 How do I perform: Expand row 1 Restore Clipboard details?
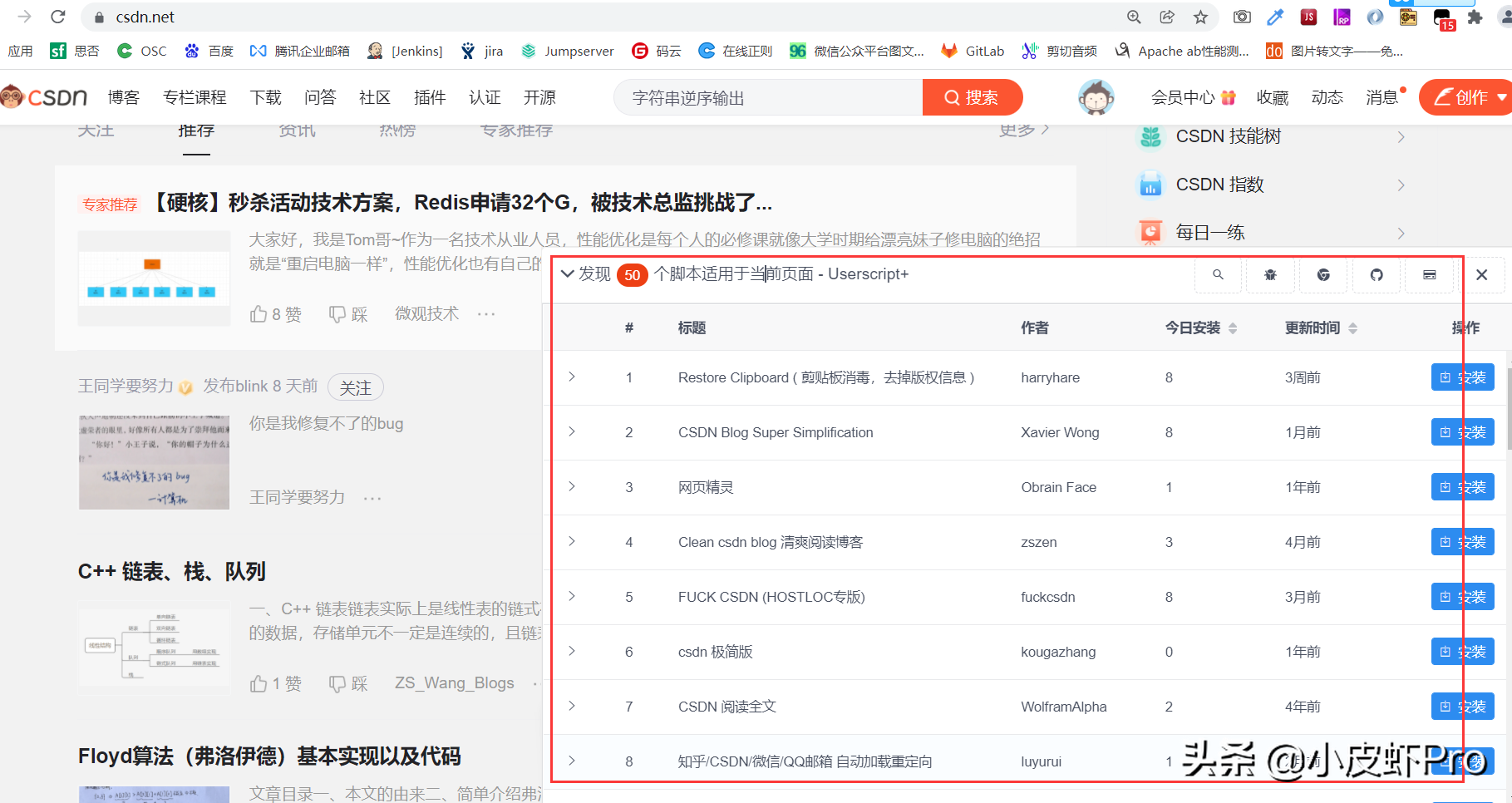coord(572,377)
